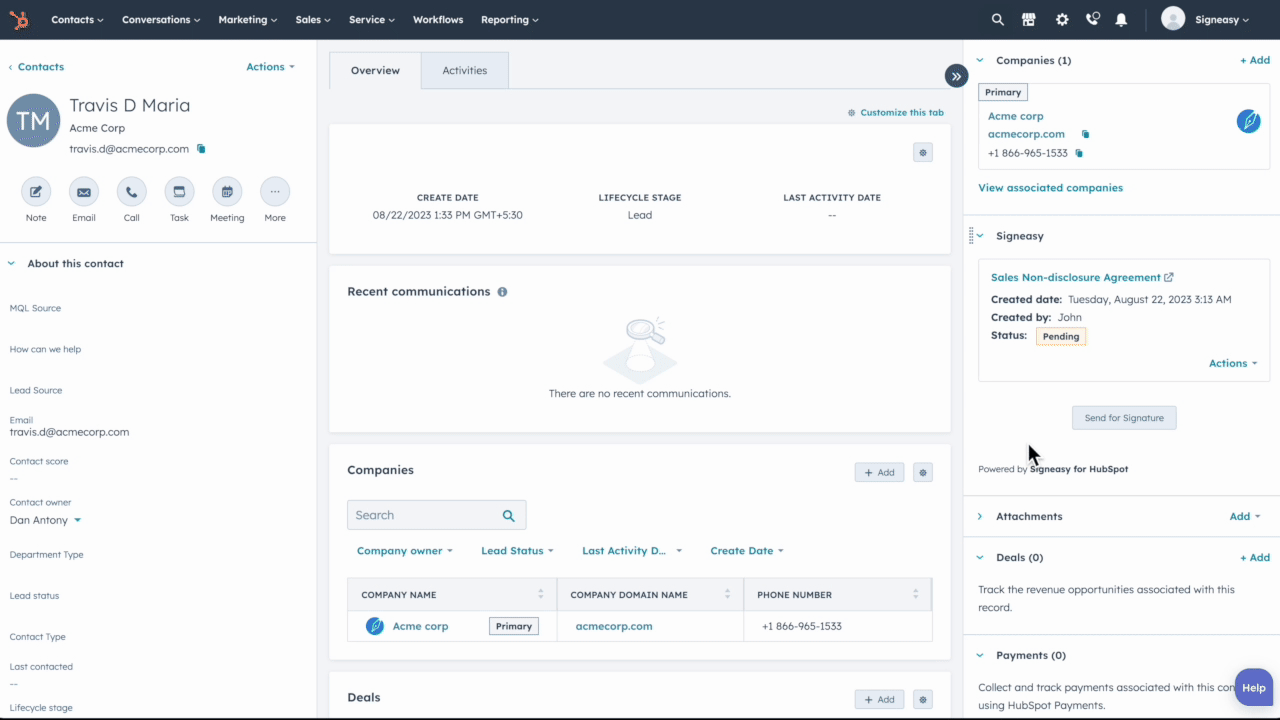
Task: Copy the email travis.d@acmecorp.com under the name
Action: click(x=201, y=149)
